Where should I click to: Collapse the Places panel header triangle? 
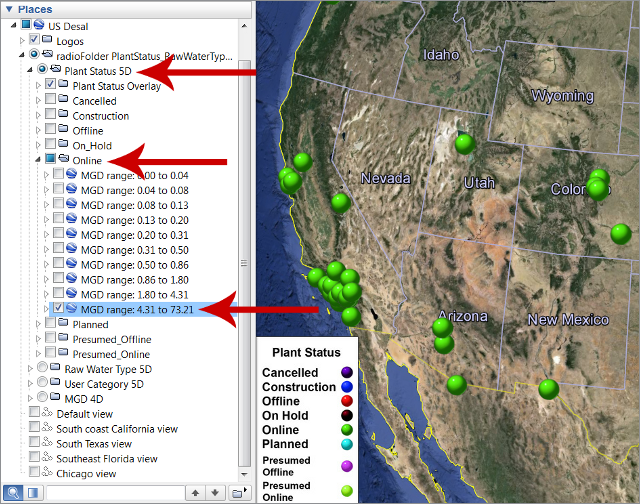click(x=9, y=8)
